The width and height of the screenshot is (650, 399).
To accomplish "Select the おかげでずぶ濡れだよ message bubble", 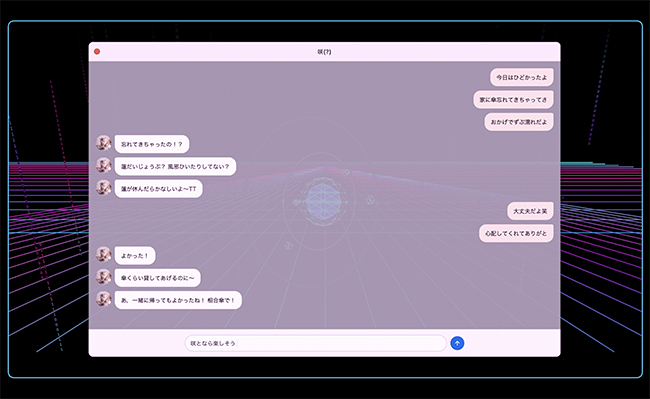I will 519,122.
